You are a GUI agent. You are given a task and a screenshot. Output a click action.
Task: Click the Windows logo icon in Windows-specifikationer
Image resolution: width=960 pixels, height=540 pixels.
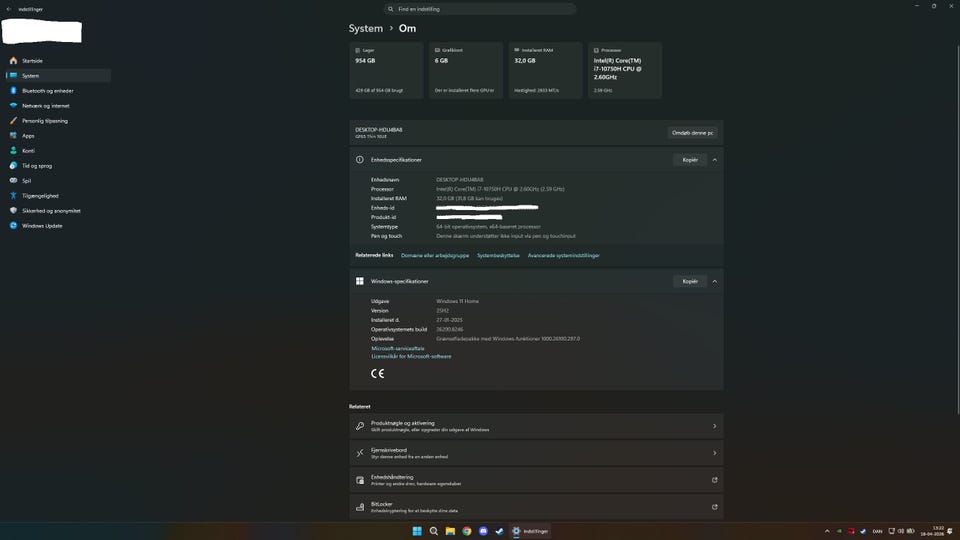point(360,281)
